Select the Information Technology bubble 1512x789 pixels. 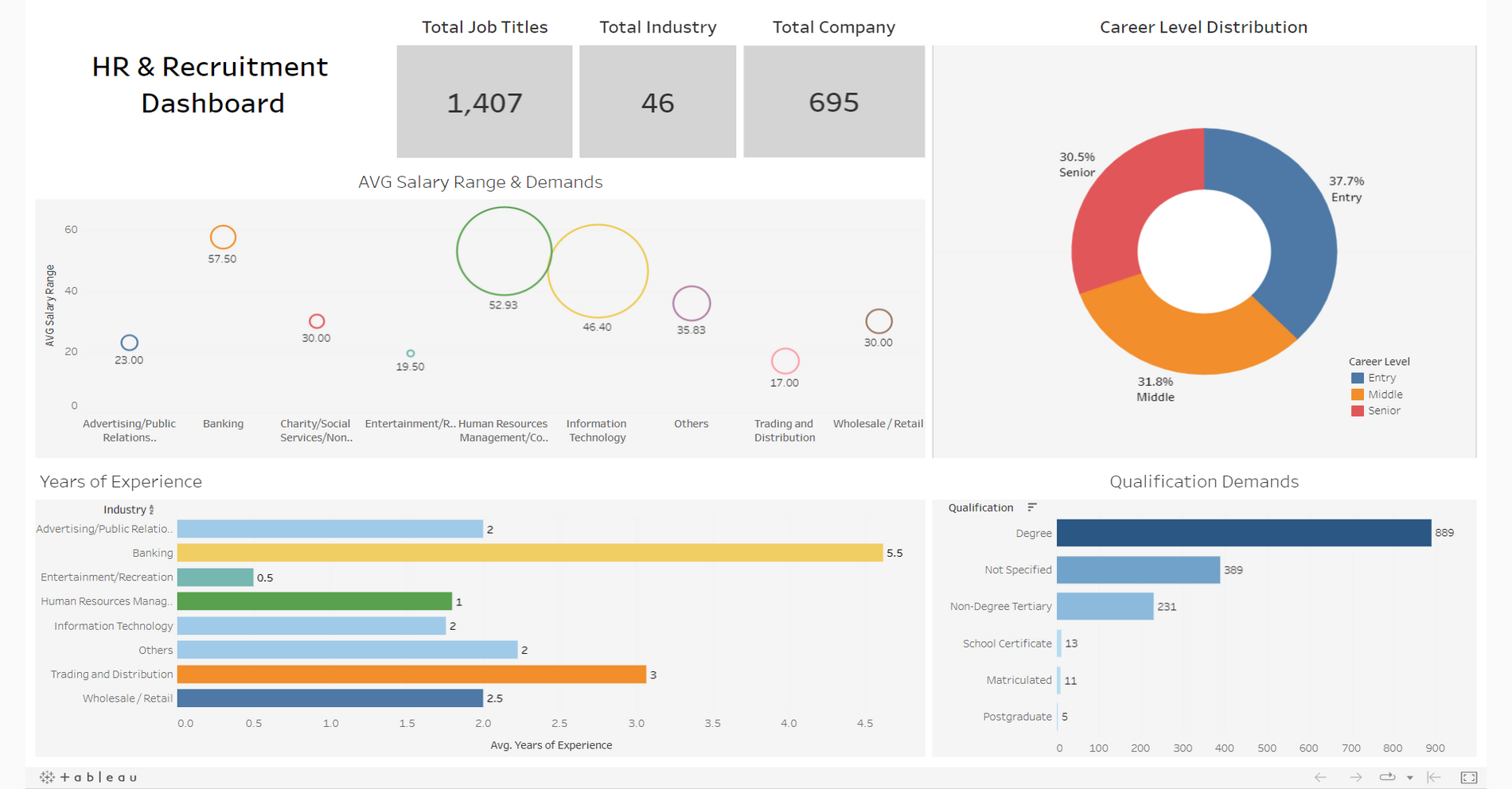598,271
